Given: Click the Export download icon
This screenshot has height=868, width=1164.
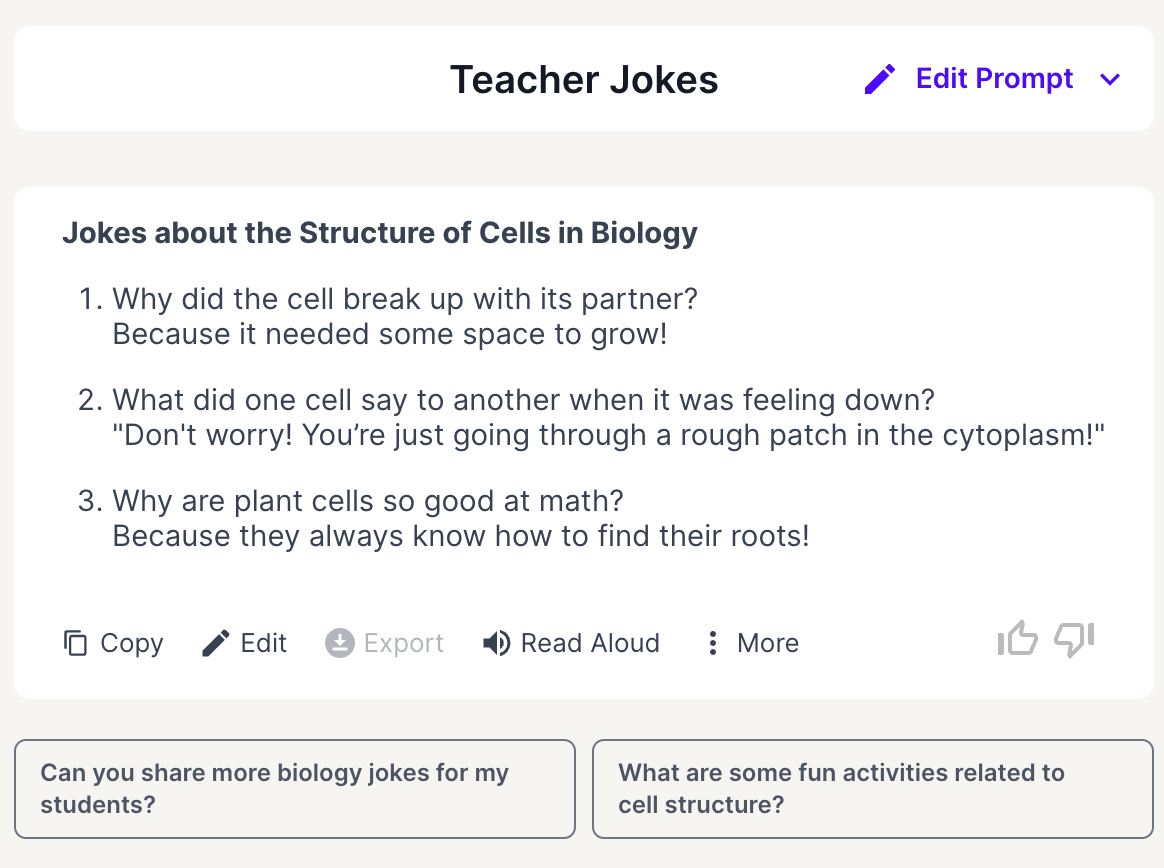Looking at the screenshot, I should [340, 643].
